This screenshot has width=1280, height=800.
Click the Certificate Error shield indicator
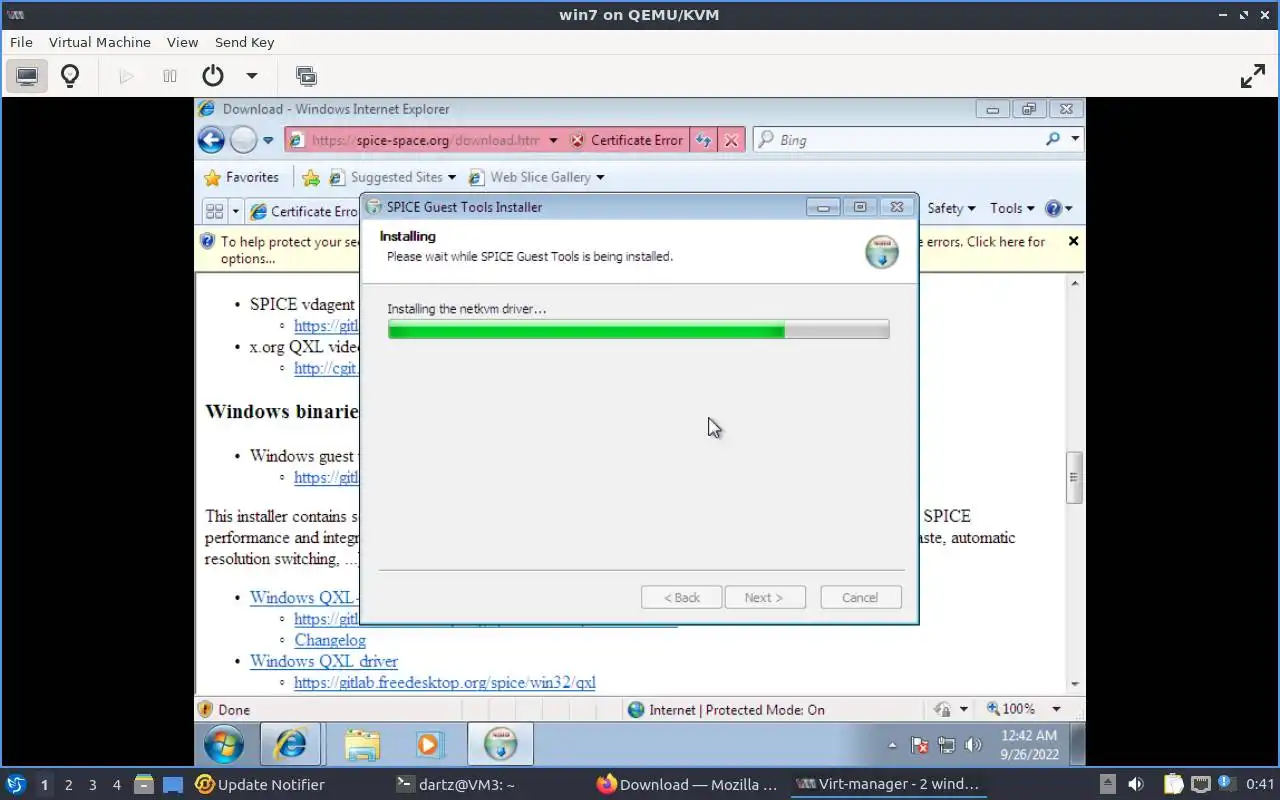pos(627,140)
